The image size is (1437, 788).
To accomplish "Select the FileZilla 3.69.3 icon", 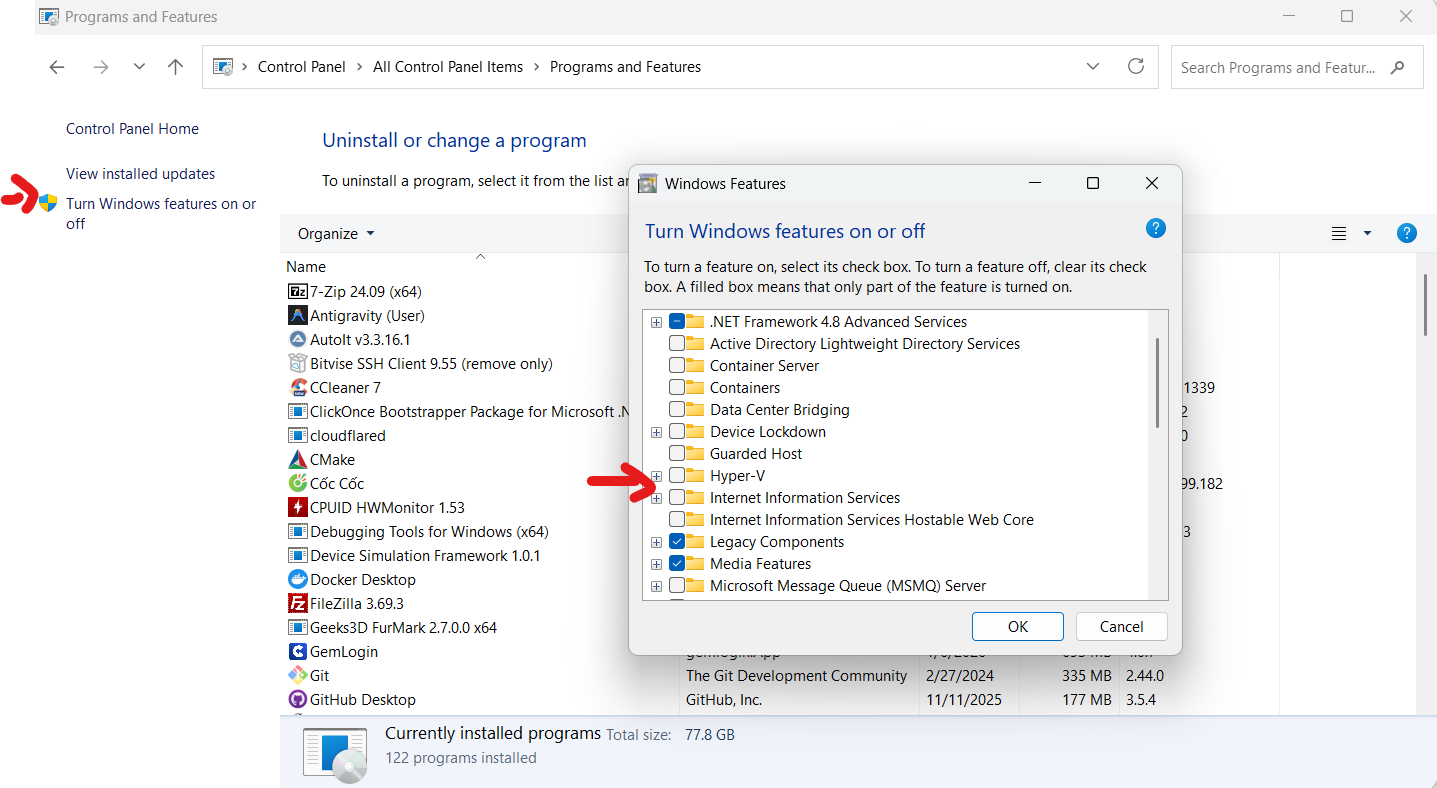I will 297,604.
